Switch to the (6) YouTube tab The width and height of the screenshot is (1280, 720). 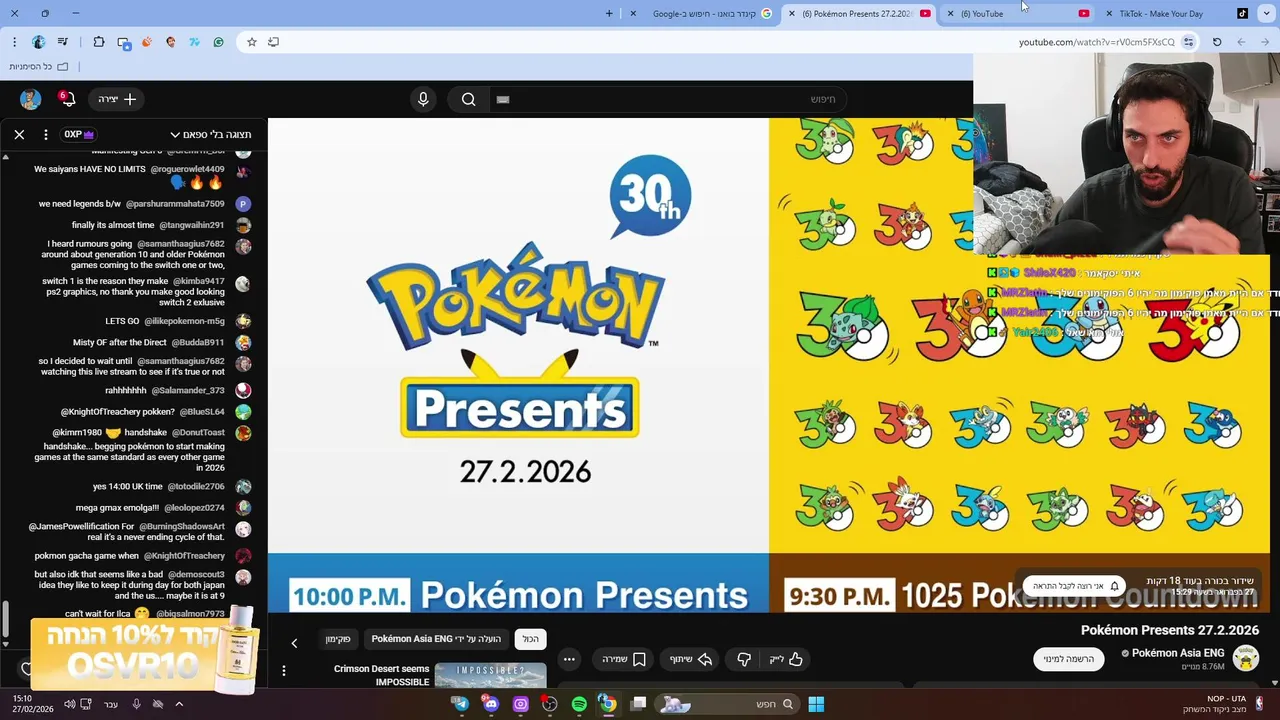[x=1017, y=14]
